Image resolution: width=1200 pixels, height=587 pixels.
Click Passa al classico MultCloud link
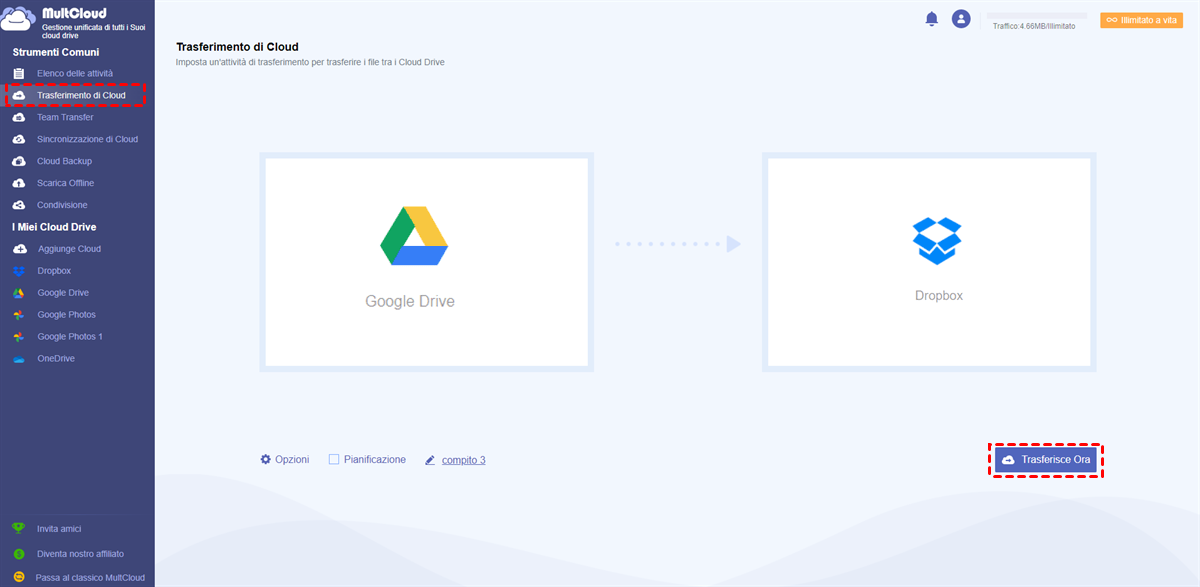point(90,577)
